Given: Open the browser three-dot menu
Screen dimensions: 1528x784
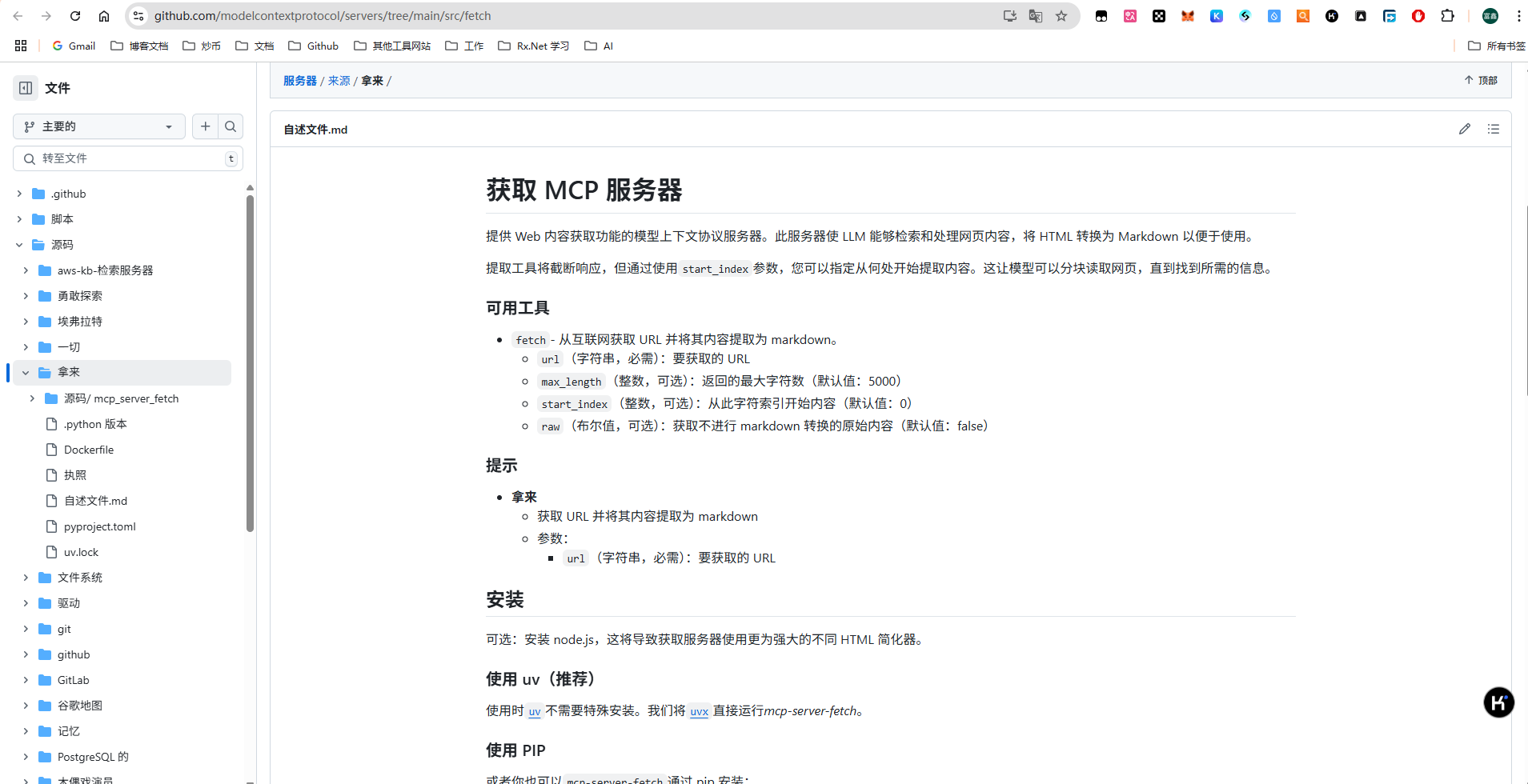Looking at the screenshot, I should tap(1518, 16).
